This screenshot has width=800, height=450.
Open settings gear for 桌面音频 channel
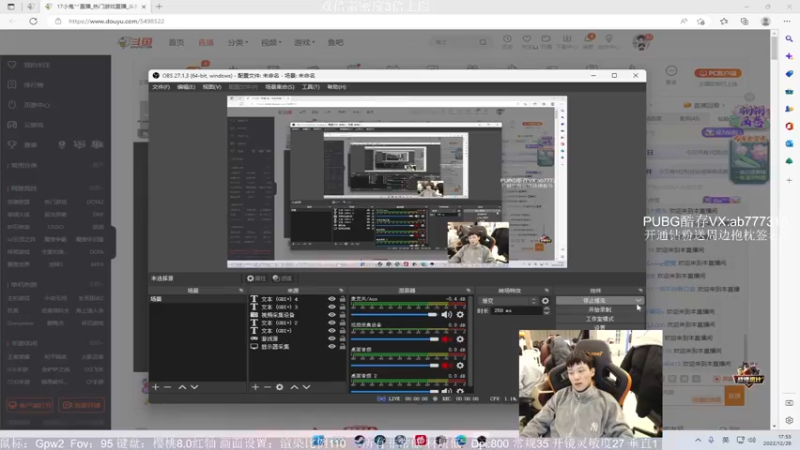coord(460,365)
